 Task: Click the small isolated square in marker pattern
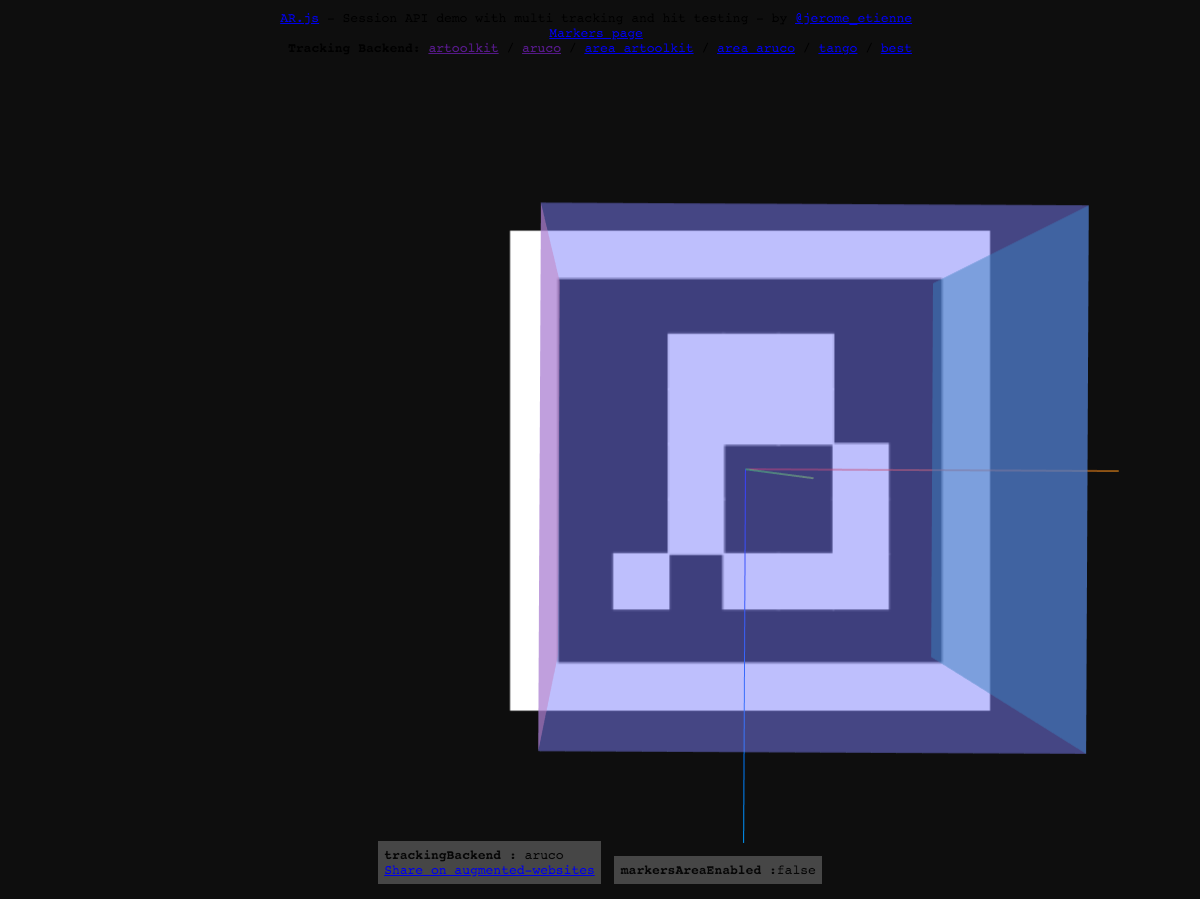pos(641,581)
